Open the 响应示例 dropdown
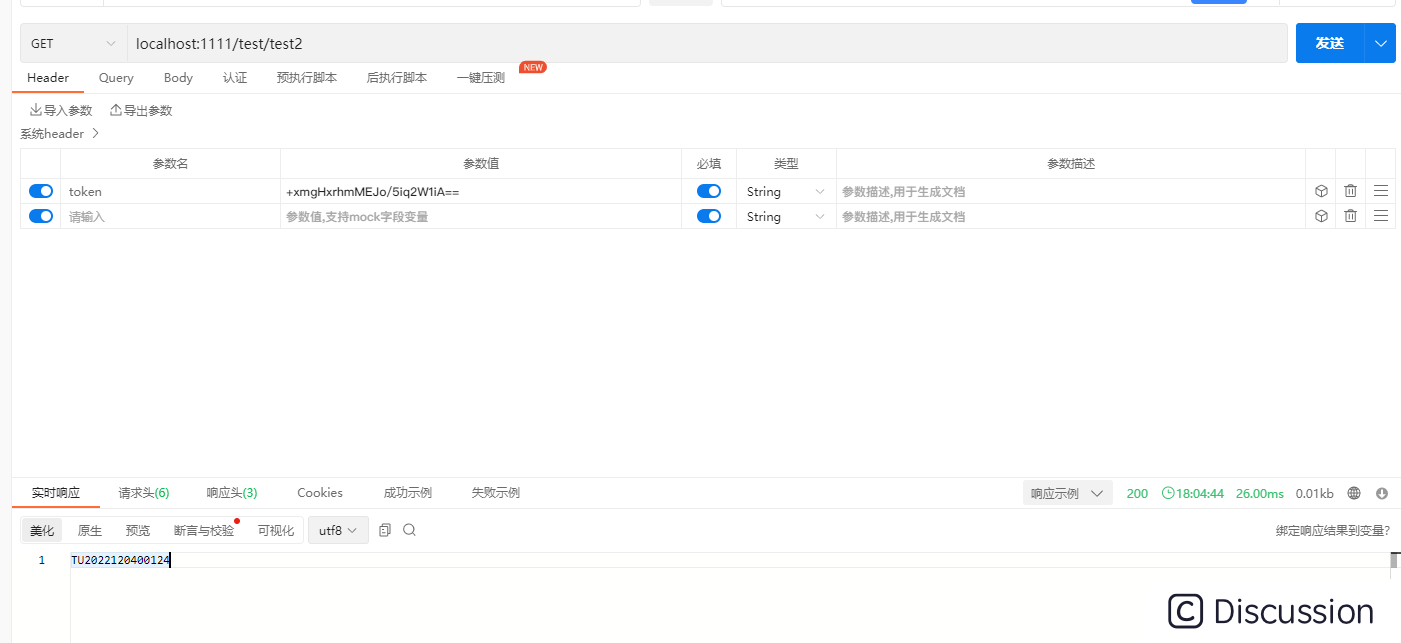Screen dimensions: 1401x643 click(x=1067, y=492)
